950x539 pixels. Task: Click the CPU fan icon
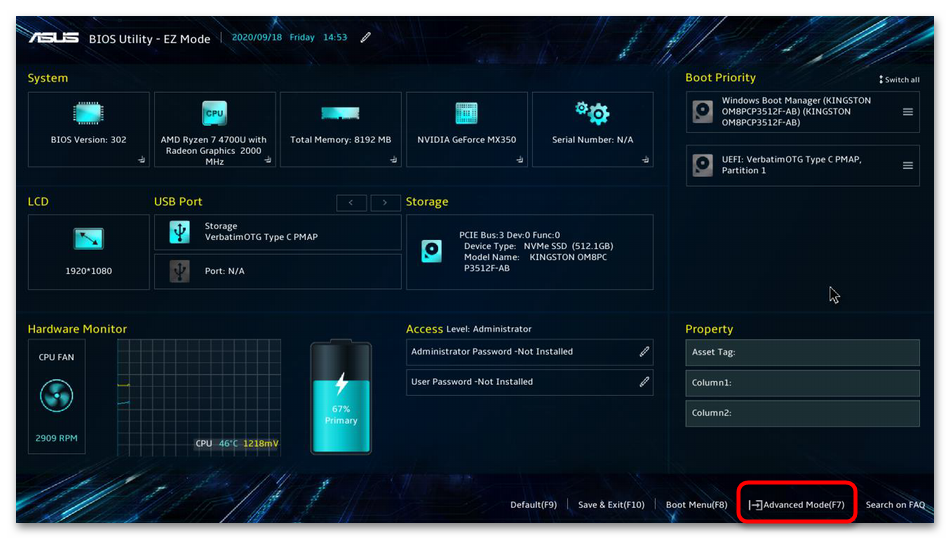[x=56, y=396]
